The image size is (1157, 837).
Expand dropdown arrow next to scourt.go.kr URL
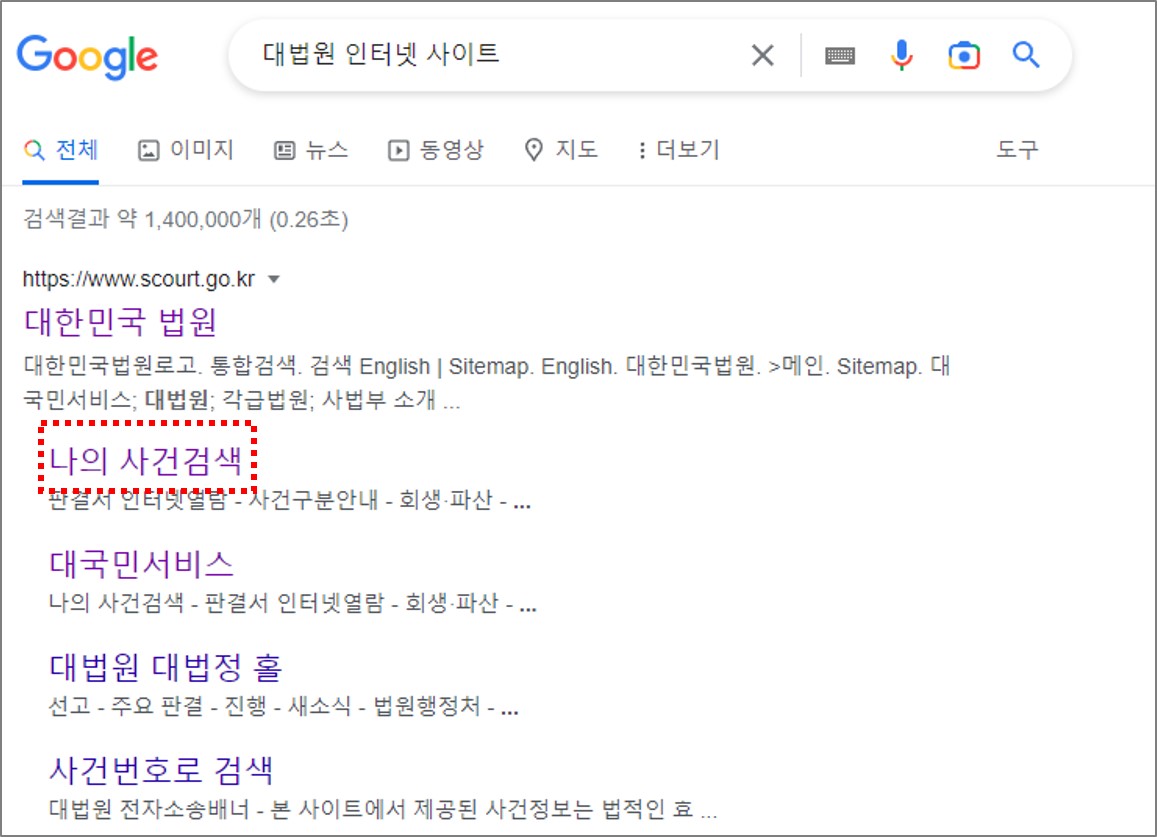(274, 279)
